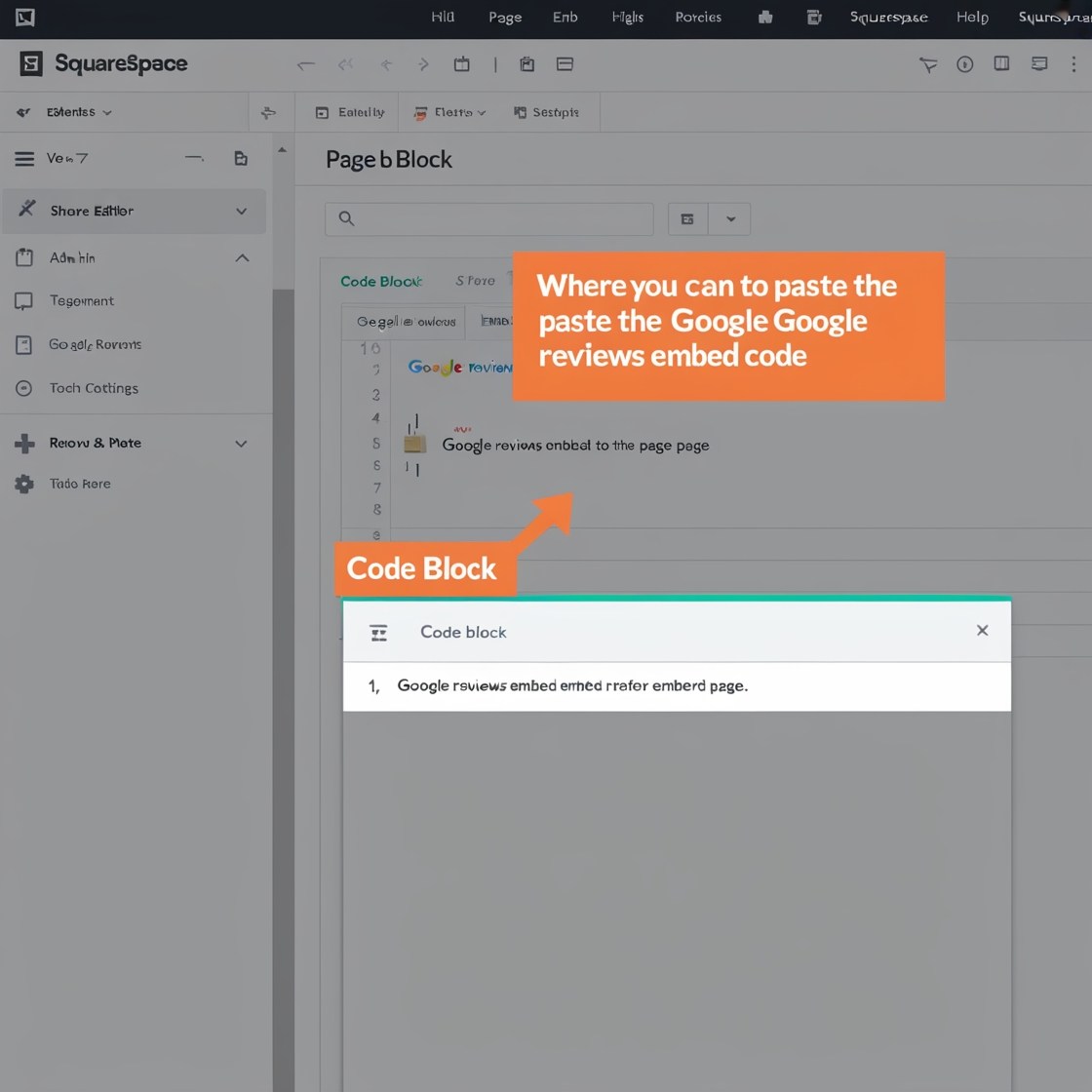Click the Squerspace item in top bar
Viewport: 1092px width, 1092px height.
point(888,18)
